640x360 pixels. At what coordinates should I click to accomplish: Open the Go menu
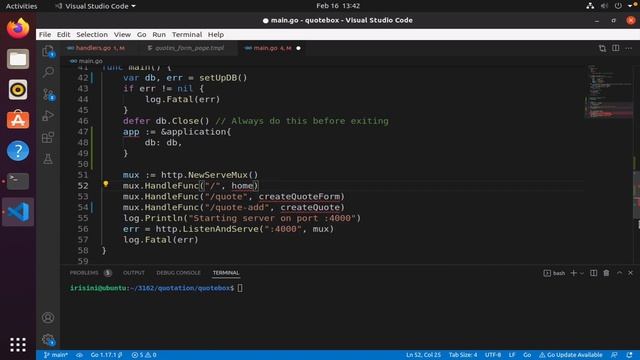point(141,35)
